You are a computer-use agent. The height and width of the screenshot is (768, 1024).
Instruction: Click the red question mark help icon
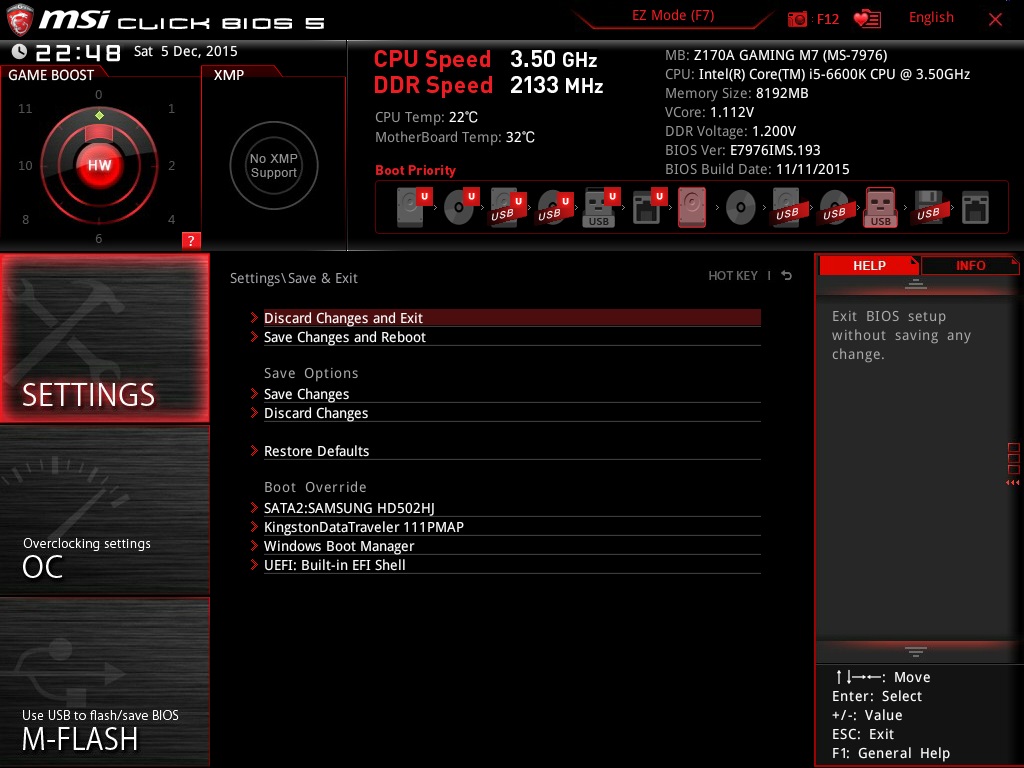pyautogui.click(x=191, y=240)
